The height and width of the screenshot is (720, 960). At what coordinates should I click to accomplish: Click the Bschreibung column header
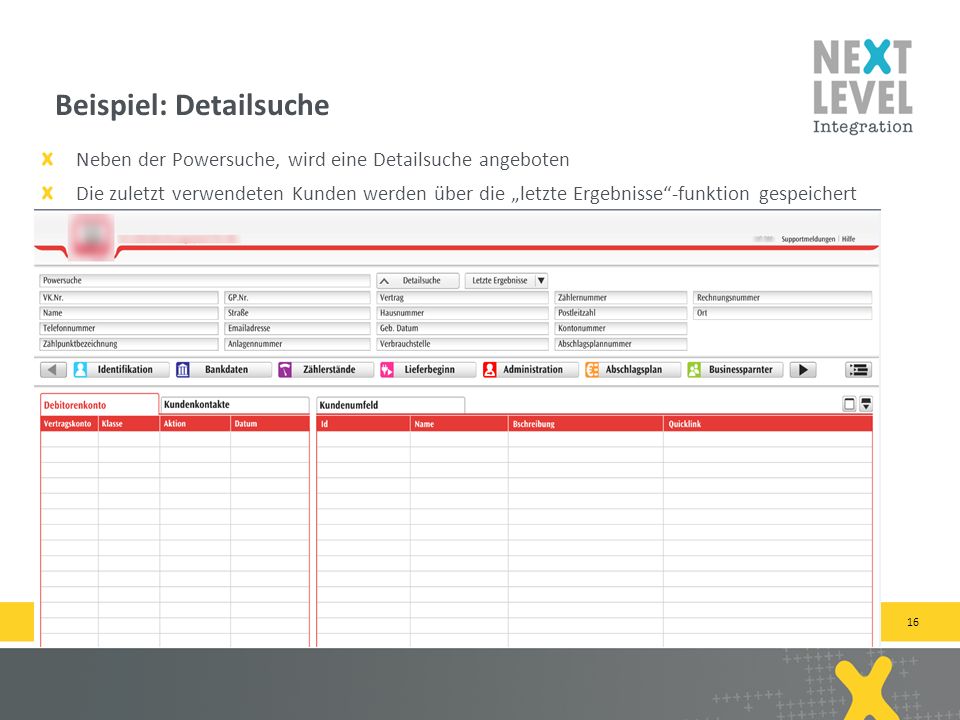(x=586, y=424)
